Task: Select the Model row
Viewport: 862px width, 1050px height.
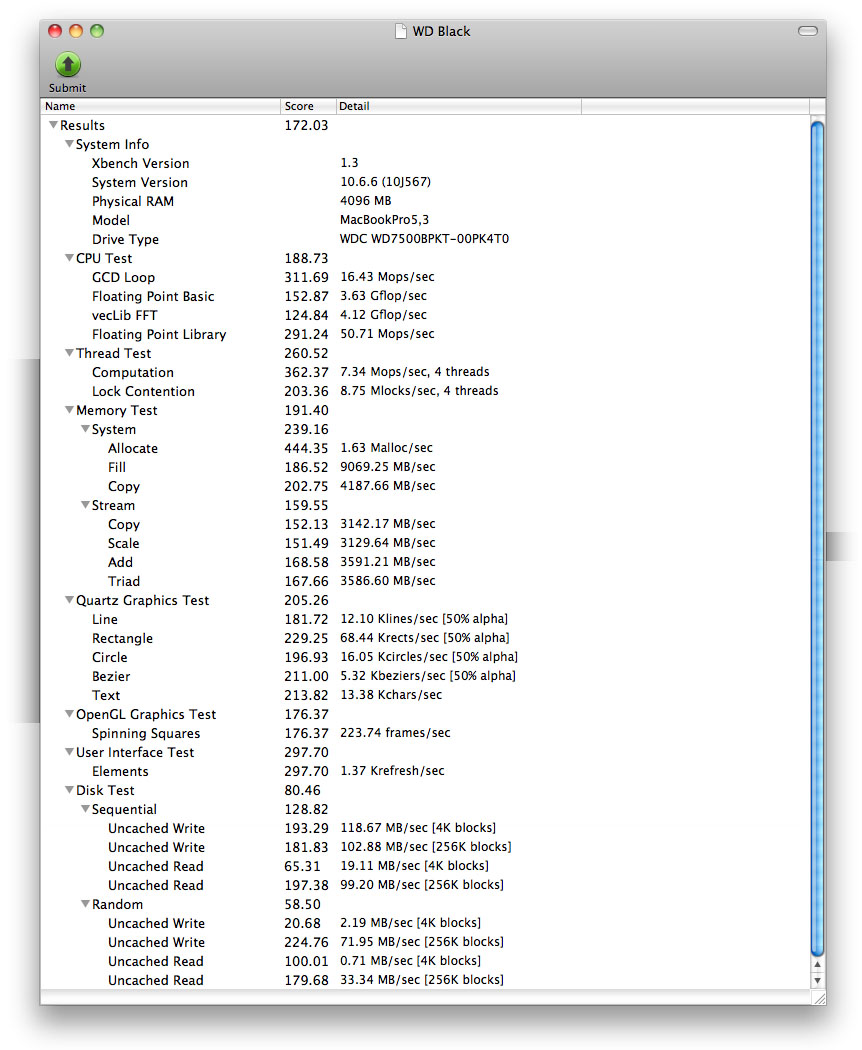Action: click(x=425, y=220)
